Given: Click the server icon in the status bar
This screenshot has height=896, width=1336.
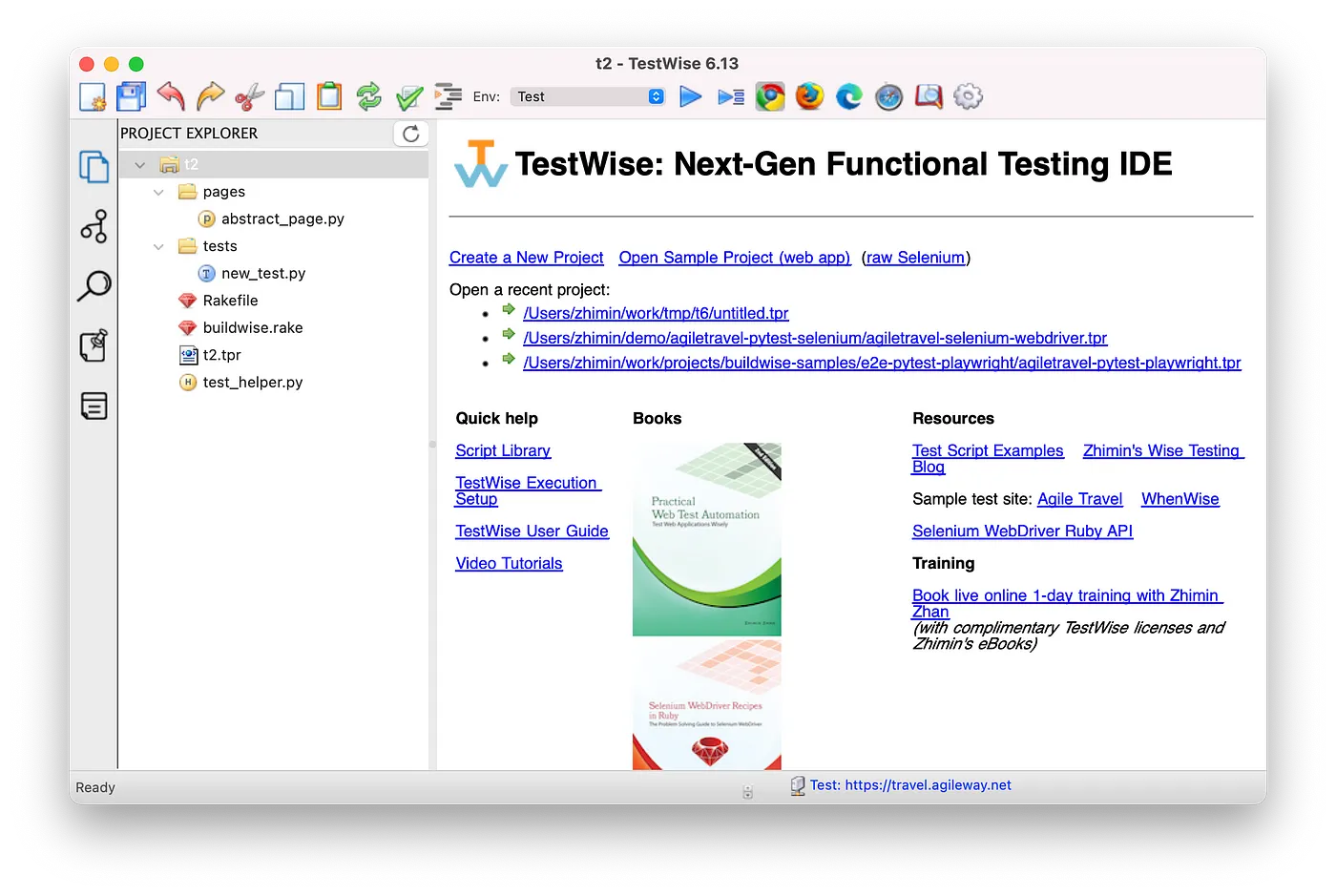Looking at the screenshot, I should pyautogui.click(x=798, y=785).
